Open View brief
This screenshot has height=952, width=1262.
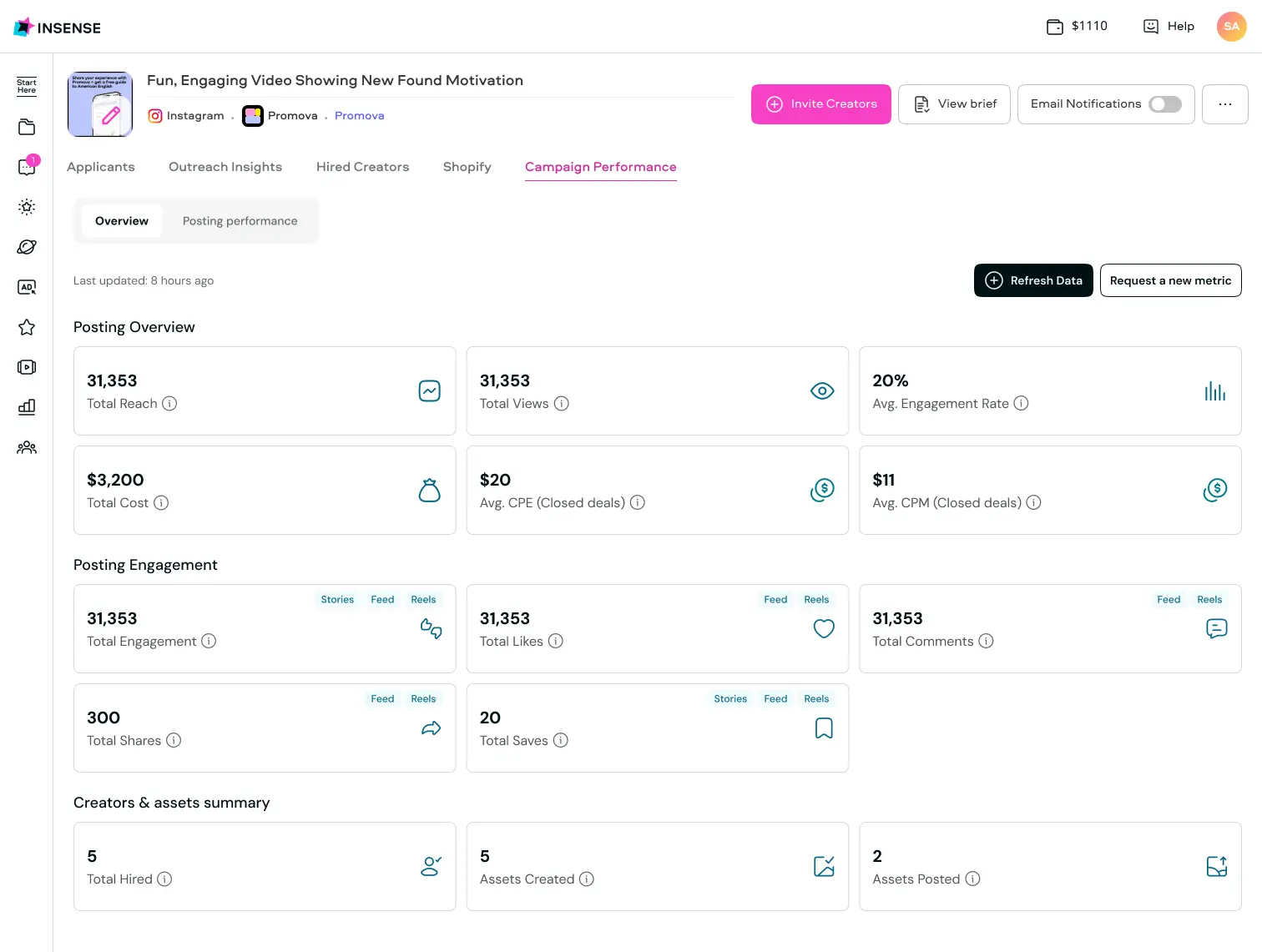pos(954,104)
